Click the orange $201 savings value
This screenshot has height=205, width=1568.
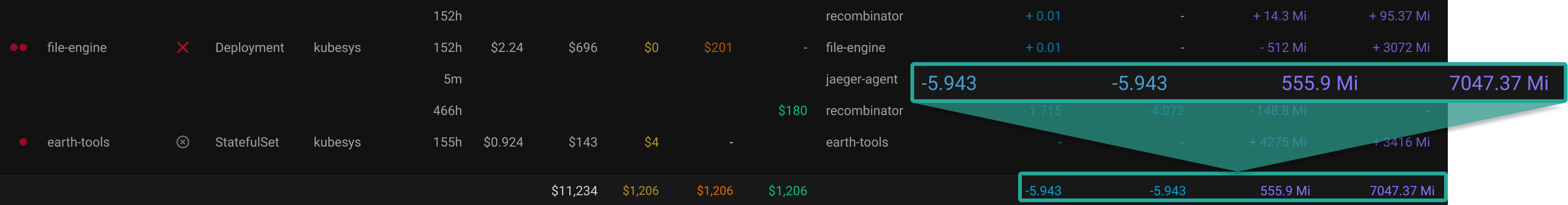(718, 47)
